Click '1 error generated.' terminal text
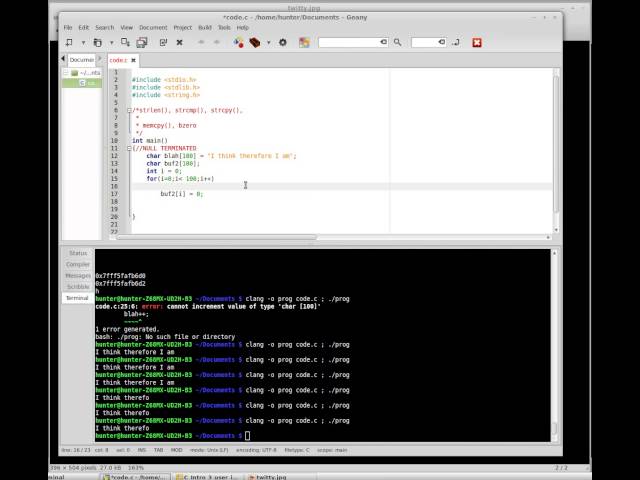 pyautogui.click(x=127, y=329)
